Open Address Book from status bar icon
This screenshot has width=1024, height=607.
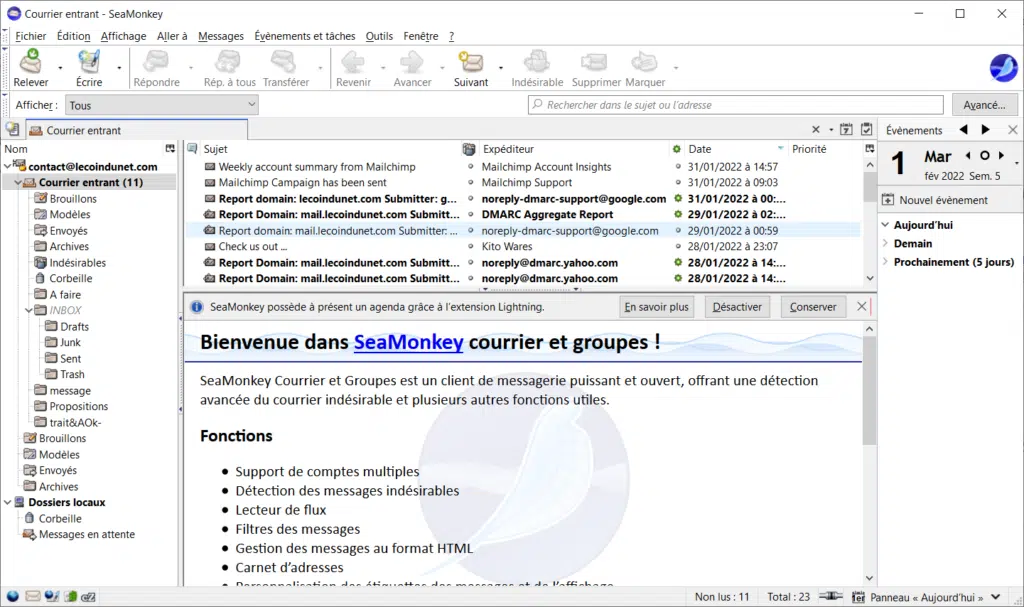click(x=70, y=596)
